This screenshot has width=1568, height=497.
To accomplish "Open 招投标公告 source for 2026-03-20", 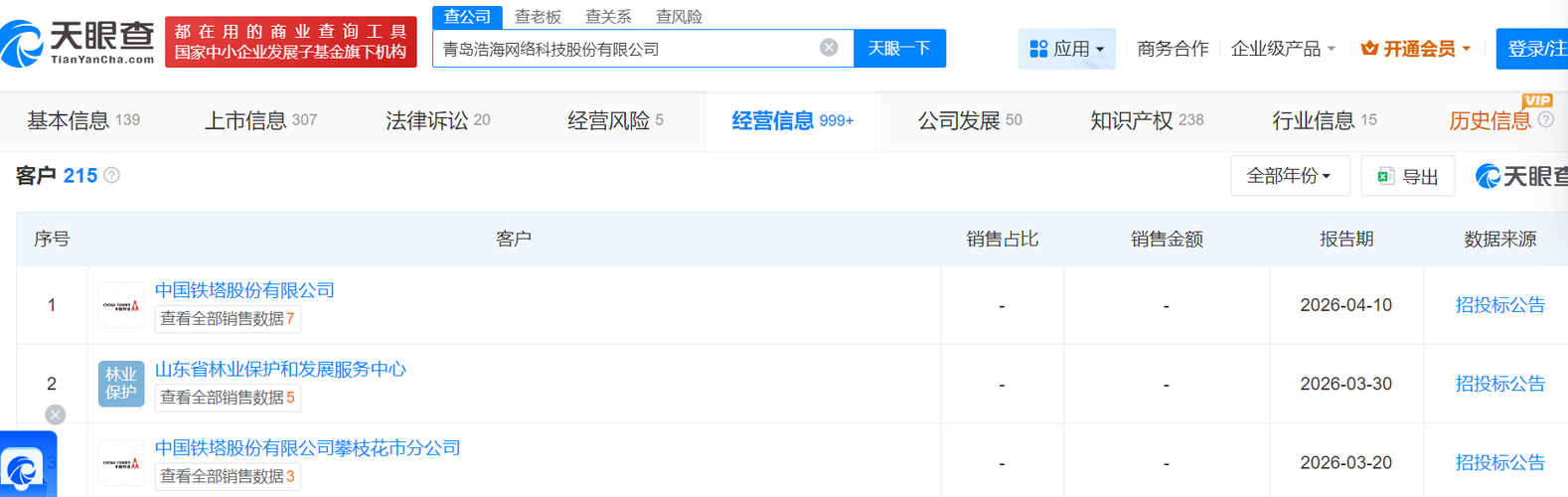I will 1499,462.
